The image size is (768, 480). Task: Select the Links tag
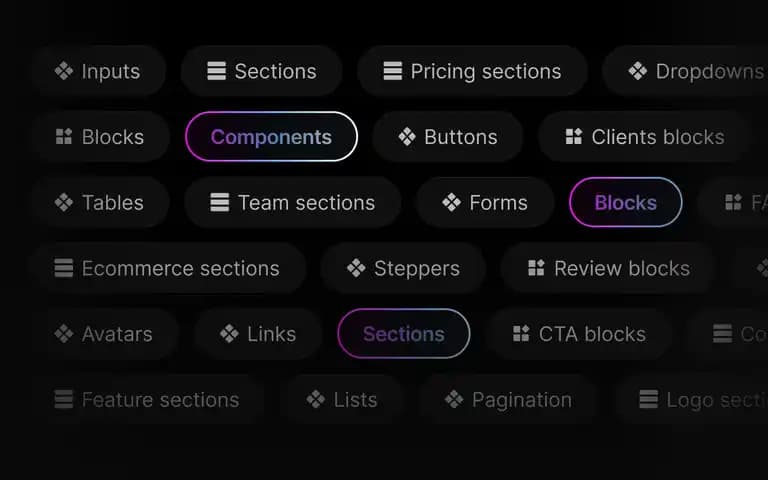point(258,334)
